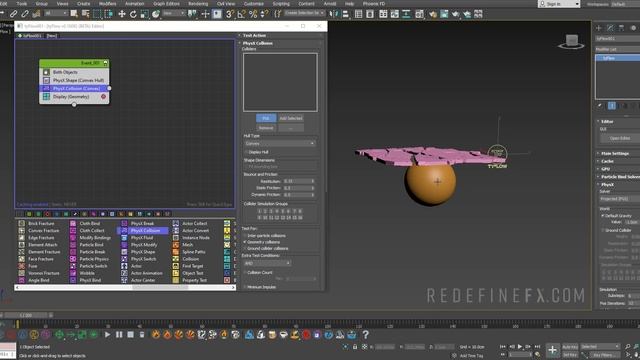This screenshot has width=640, height=360.
Task: Toggle the Collision Count checkbox
Action: point(245,272)
